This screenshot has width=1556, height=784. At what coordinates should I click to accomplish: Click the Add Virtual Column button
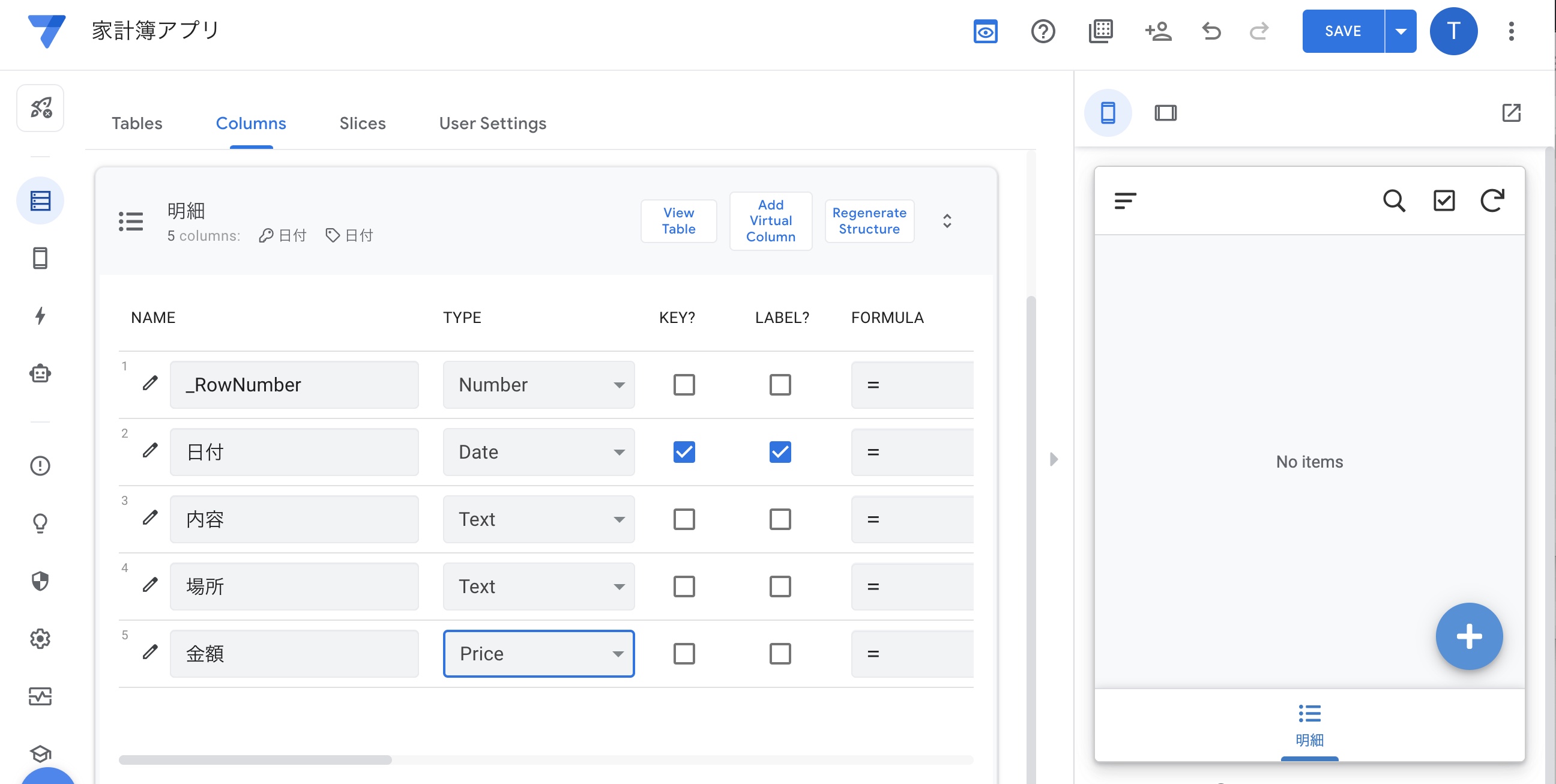pyautogui.click(x=770, y=221)
